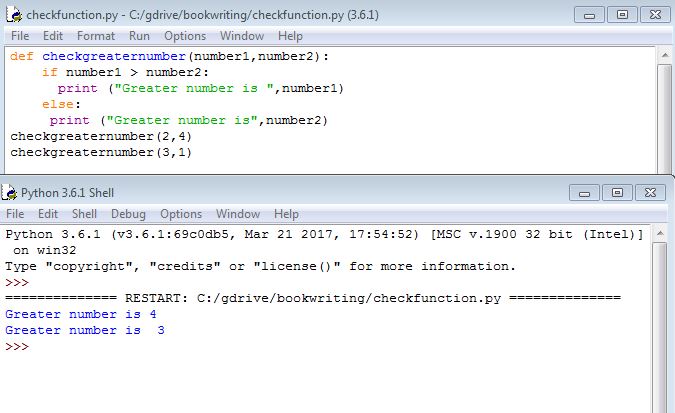Screen dimensions: 675x413
Task: Open Run menu in editor window
Action: point(139,36)
